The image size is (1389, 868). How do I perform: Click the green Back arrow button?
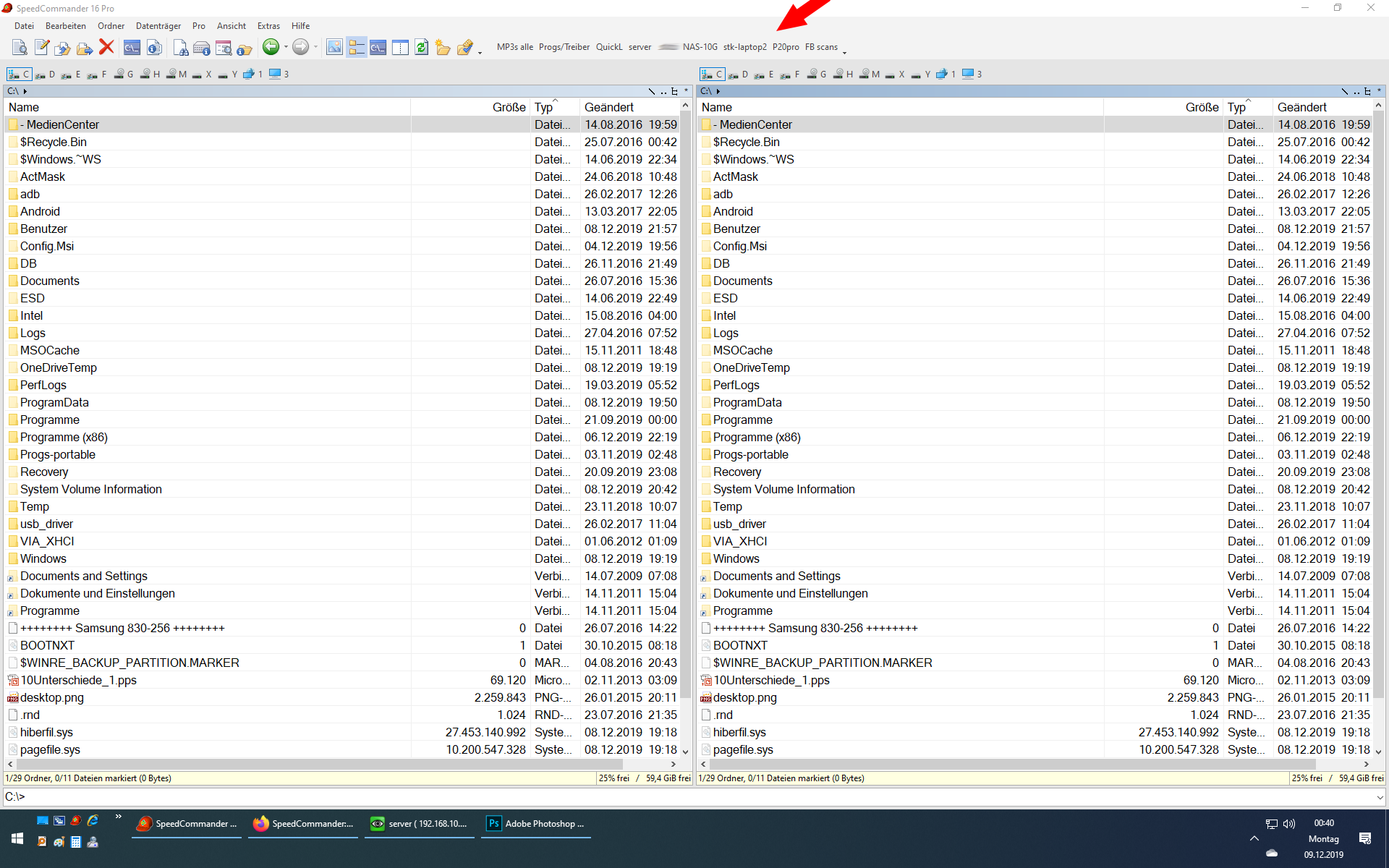click(271, 47)
